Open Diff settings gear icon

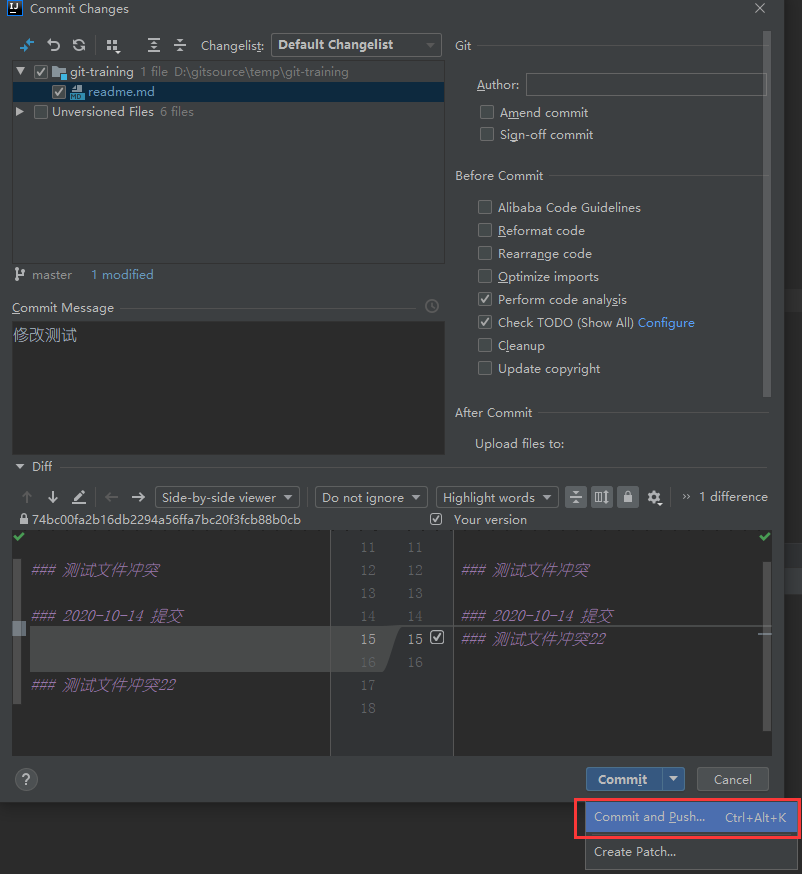(654, 497)
